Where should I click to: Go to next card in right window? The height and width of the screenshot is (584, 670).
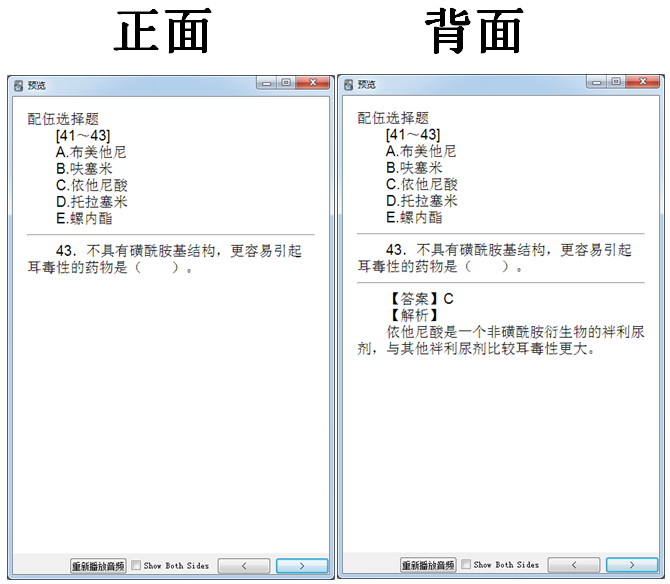click(x=632, y=565)
